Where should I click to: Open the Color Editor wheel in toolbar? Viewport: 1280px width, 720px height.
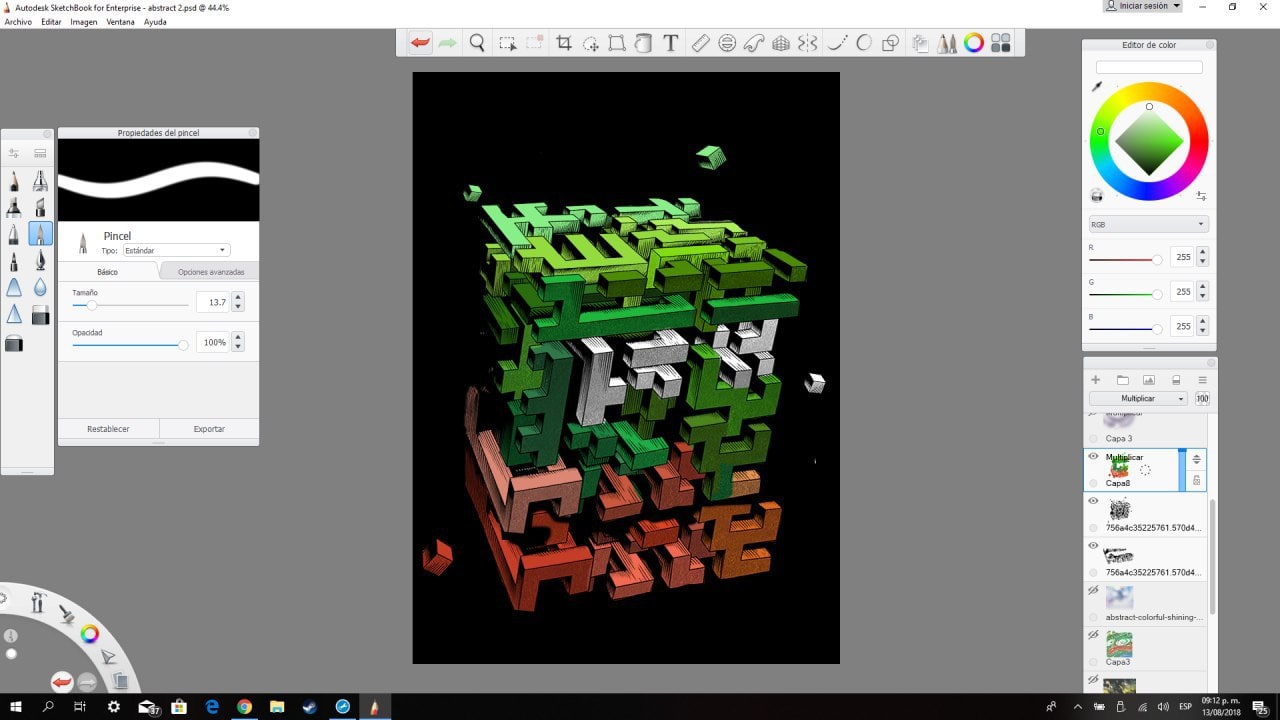point(974,43)
